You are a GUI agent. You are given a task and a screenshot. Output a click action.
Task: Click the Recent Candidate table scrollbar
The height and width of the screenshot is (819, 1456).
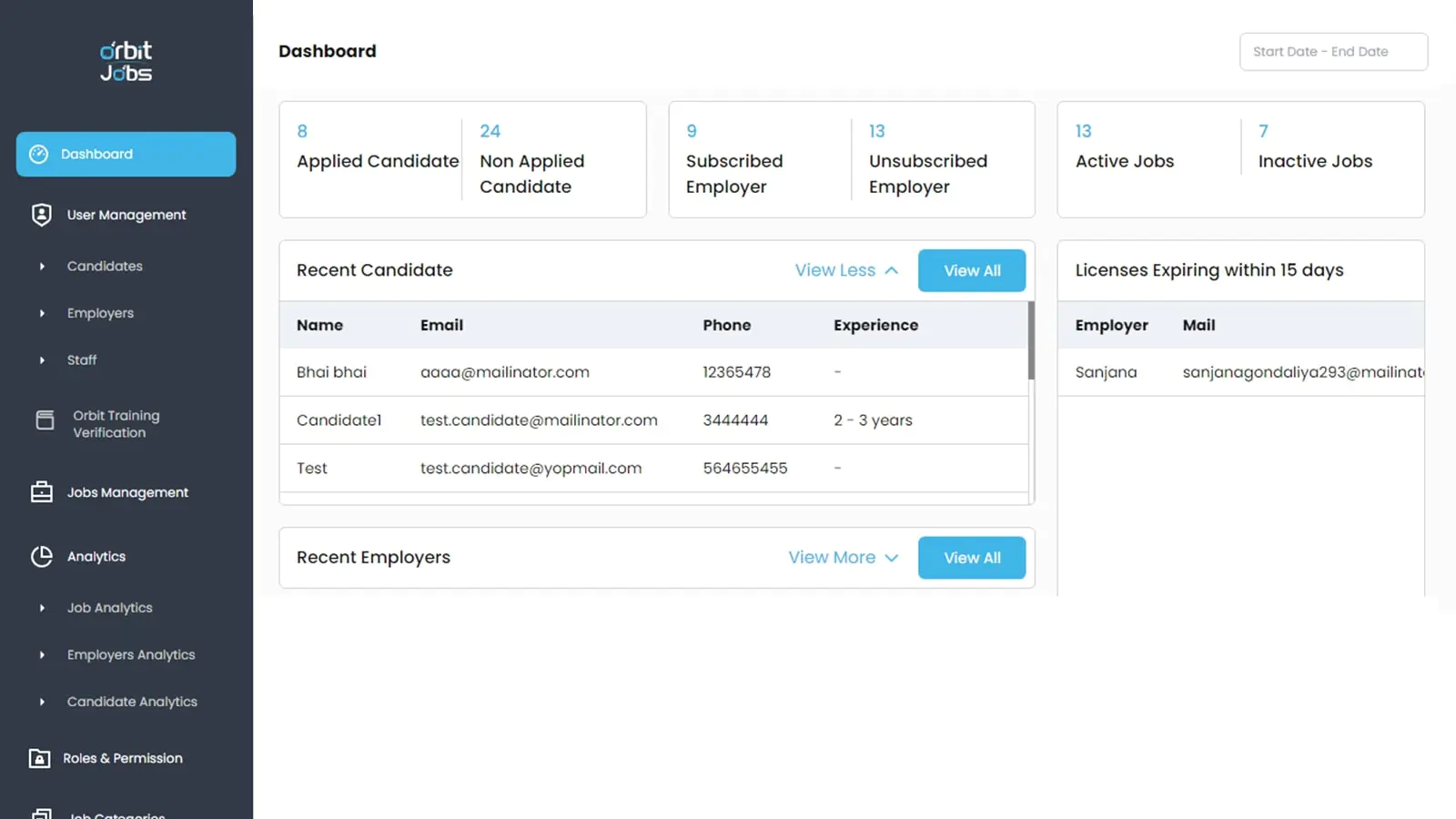point(1031,340)
